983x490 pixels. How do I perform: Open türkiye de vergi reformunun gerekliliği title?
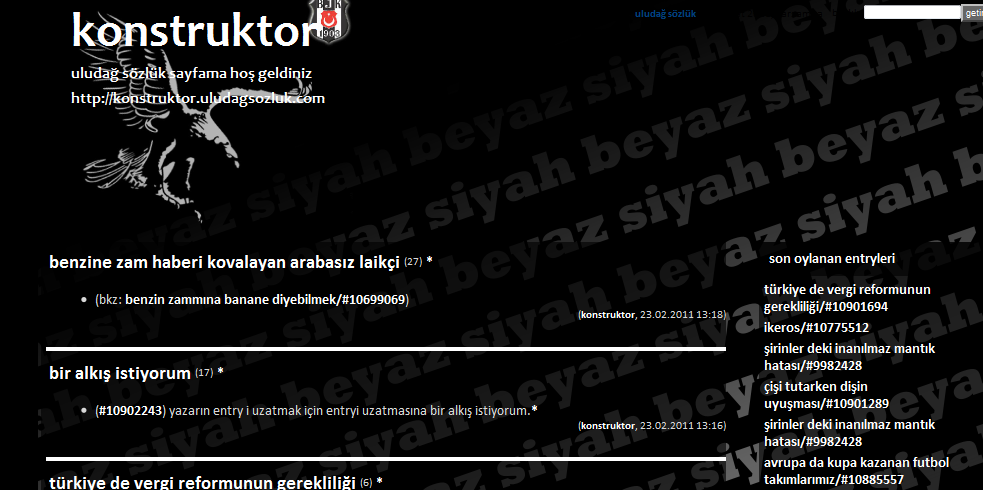pos(202,483)
